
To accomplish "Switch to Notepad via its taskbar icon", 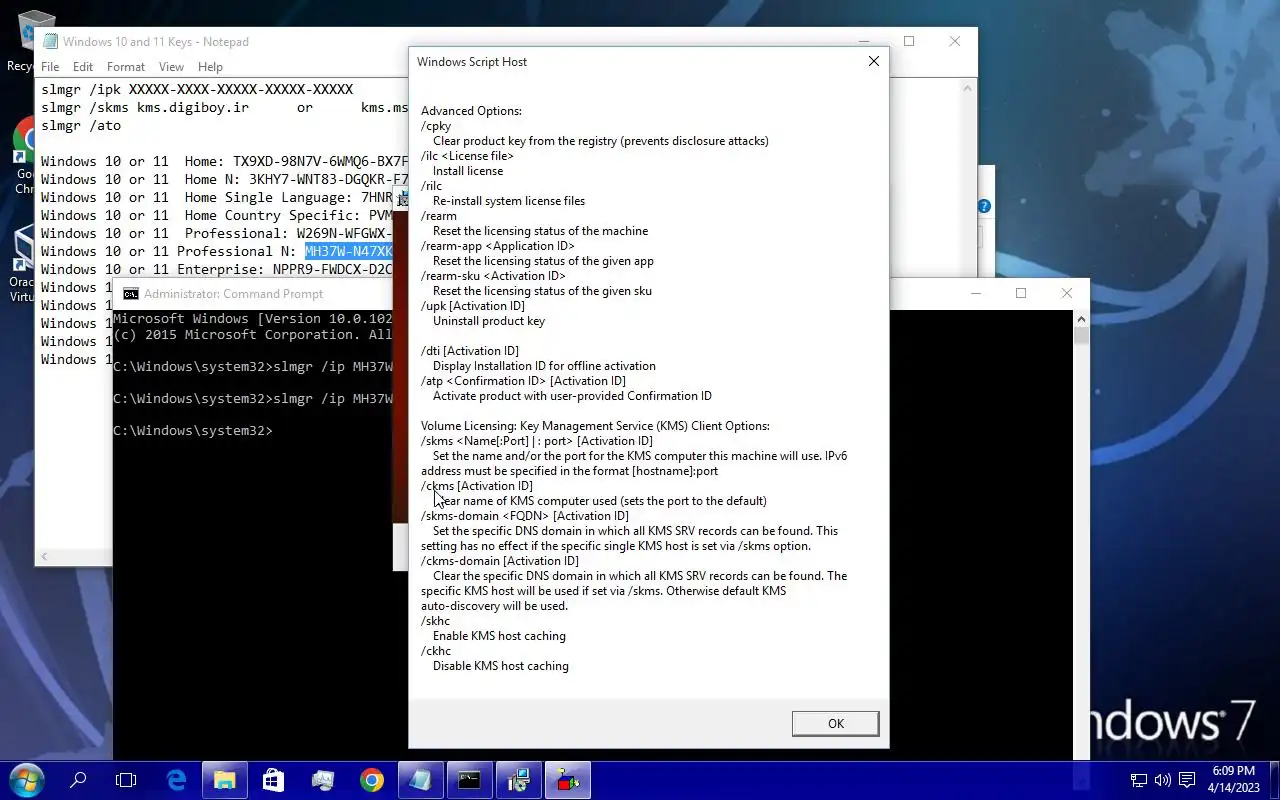I will (x=420, y=780).
